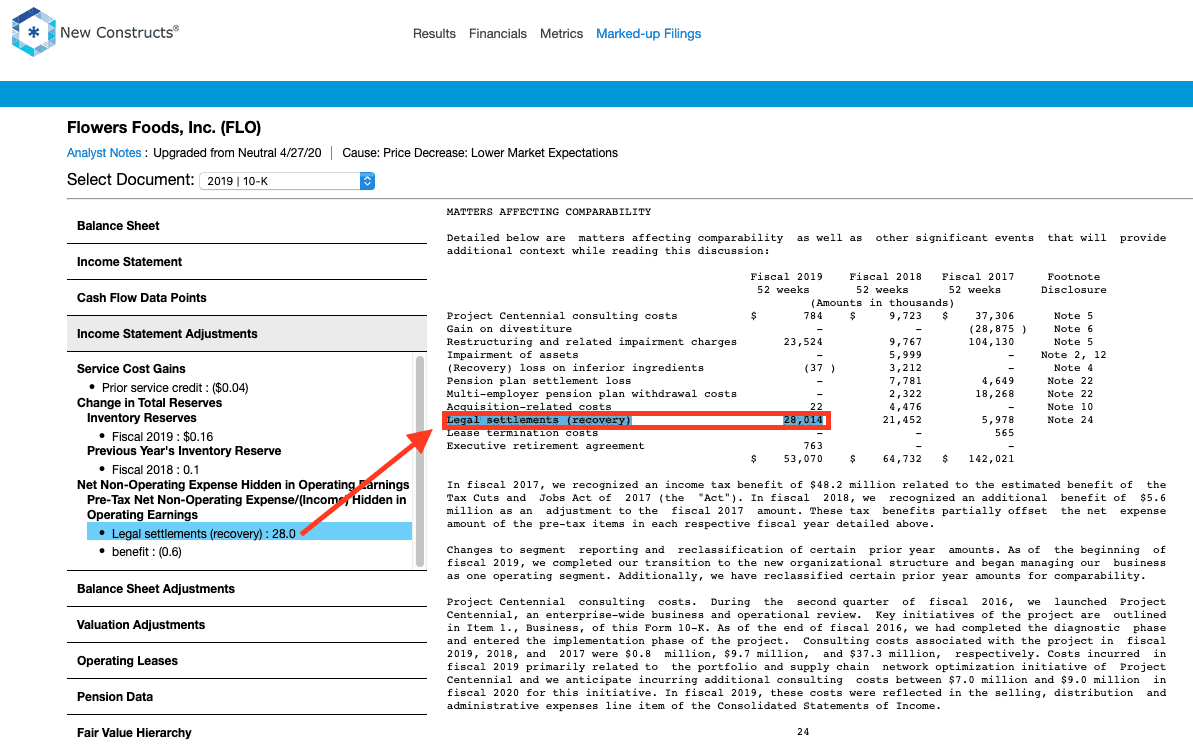Click the Footnote Disclosure column header
This screenshot has height=744, width=1193.
click(x=1074, y=283)
